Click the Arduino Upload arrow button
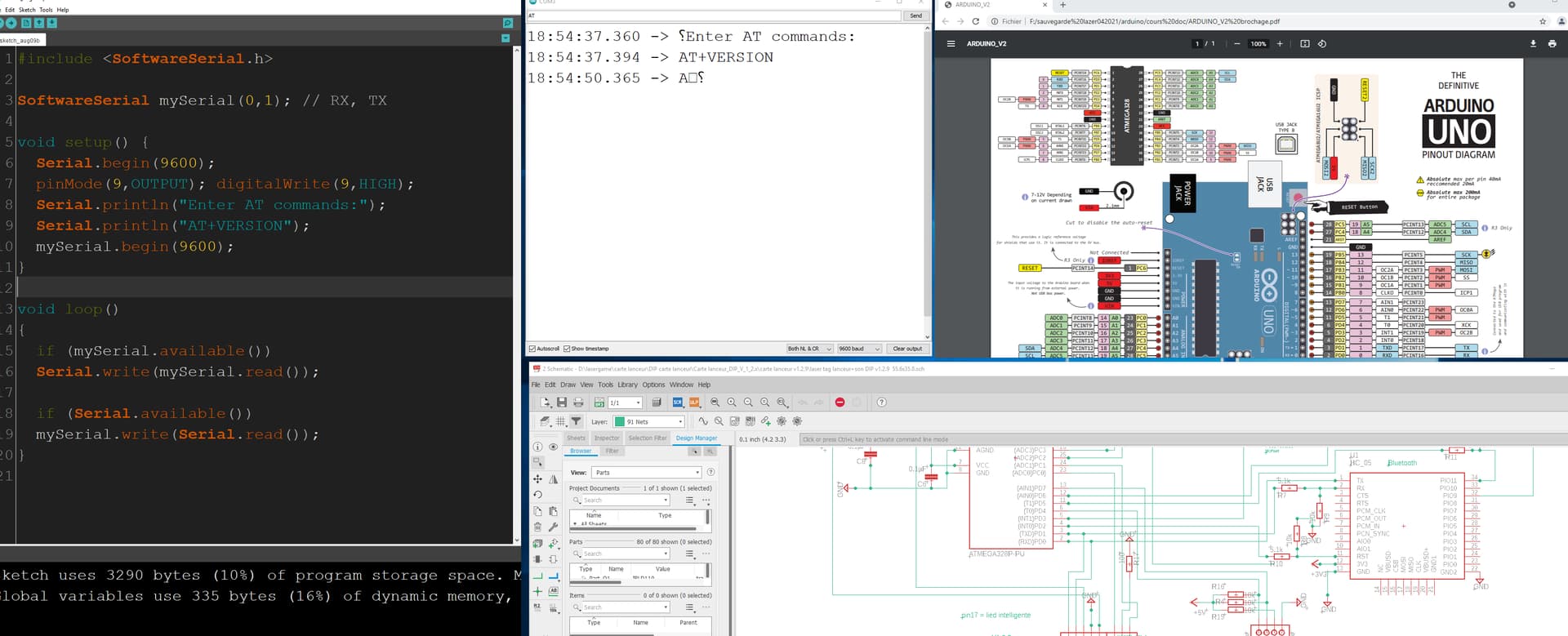Screen dimensions: 1568x636 click(x=11, y=23)
